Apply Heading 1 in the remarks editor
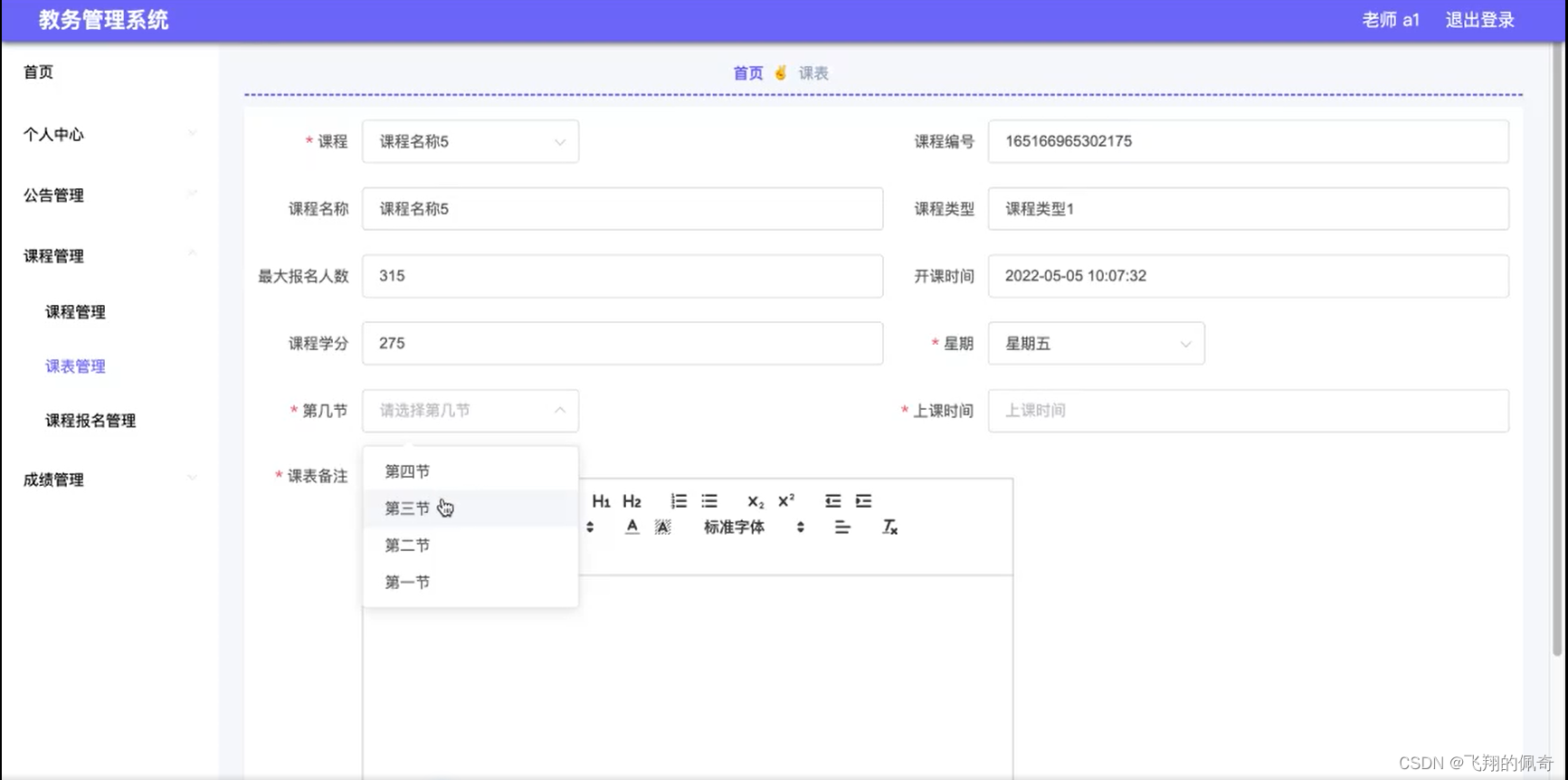 point(601,501)
